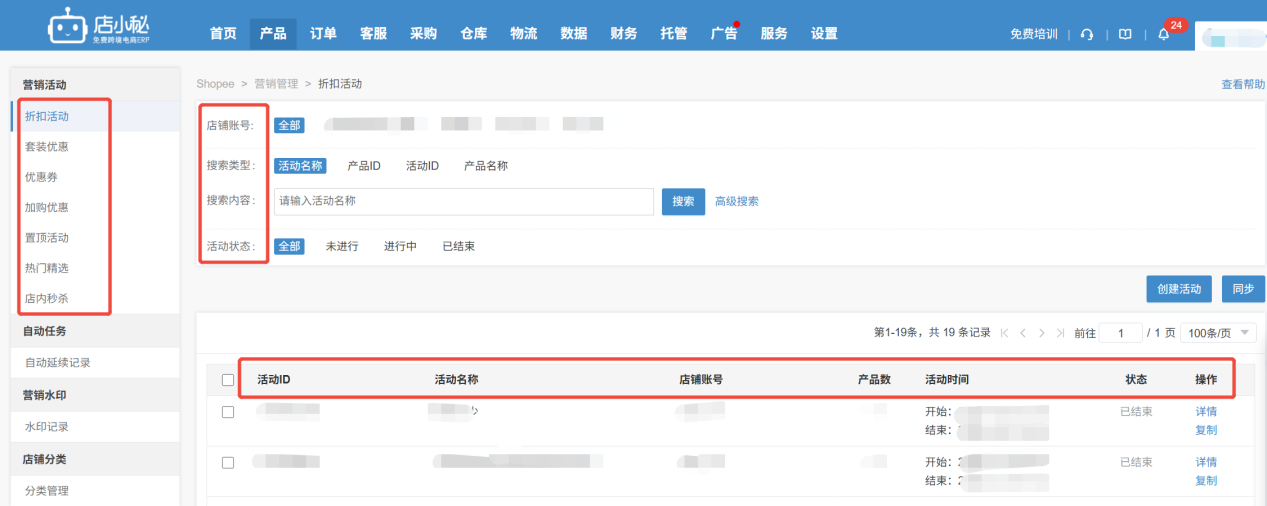Open 高级搜索 advanced search
Image resolution: width=1267 pixels, height=506 pixels.
point(737,201)
